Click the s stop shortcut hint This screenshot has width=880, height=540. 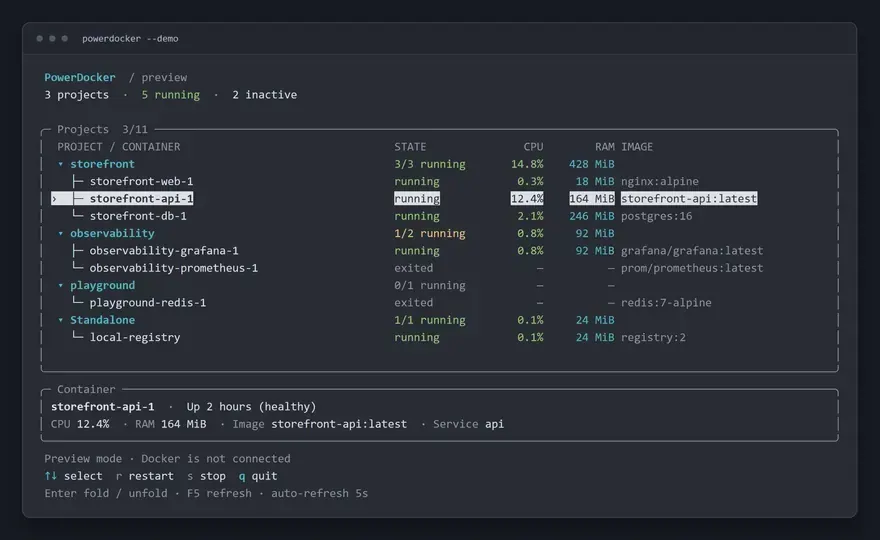pos(206,476)
